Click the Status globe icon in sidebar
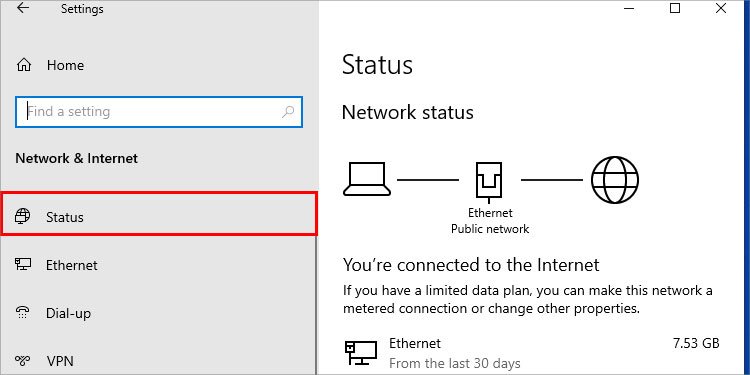750x375 pixels. 22,217
